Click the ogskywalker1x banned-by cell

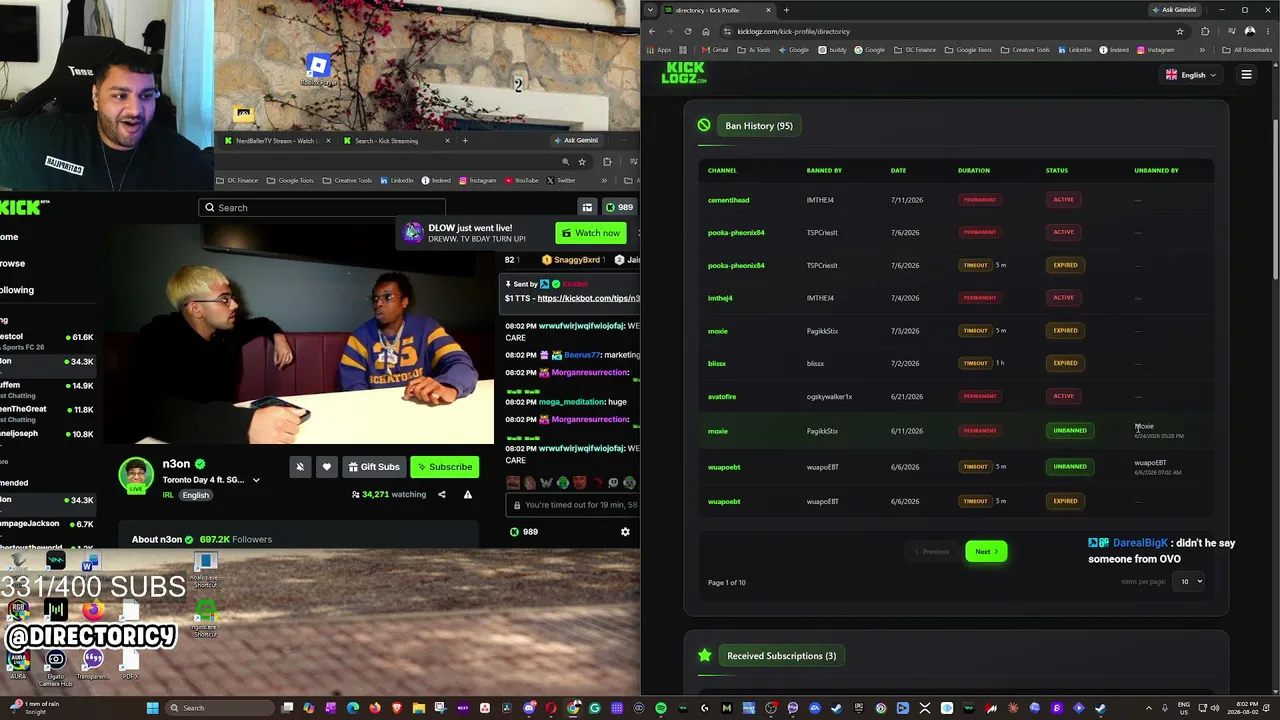(x=830, y=397)
